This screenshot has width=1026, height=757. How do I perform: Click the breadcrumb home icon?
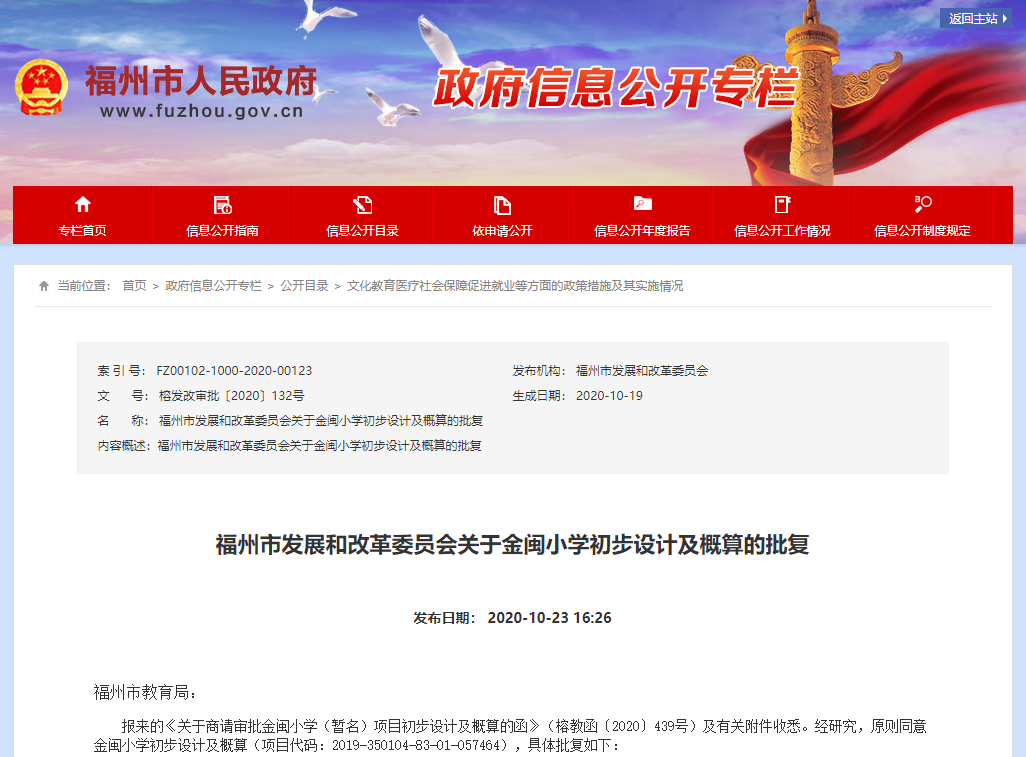point(44,286)
